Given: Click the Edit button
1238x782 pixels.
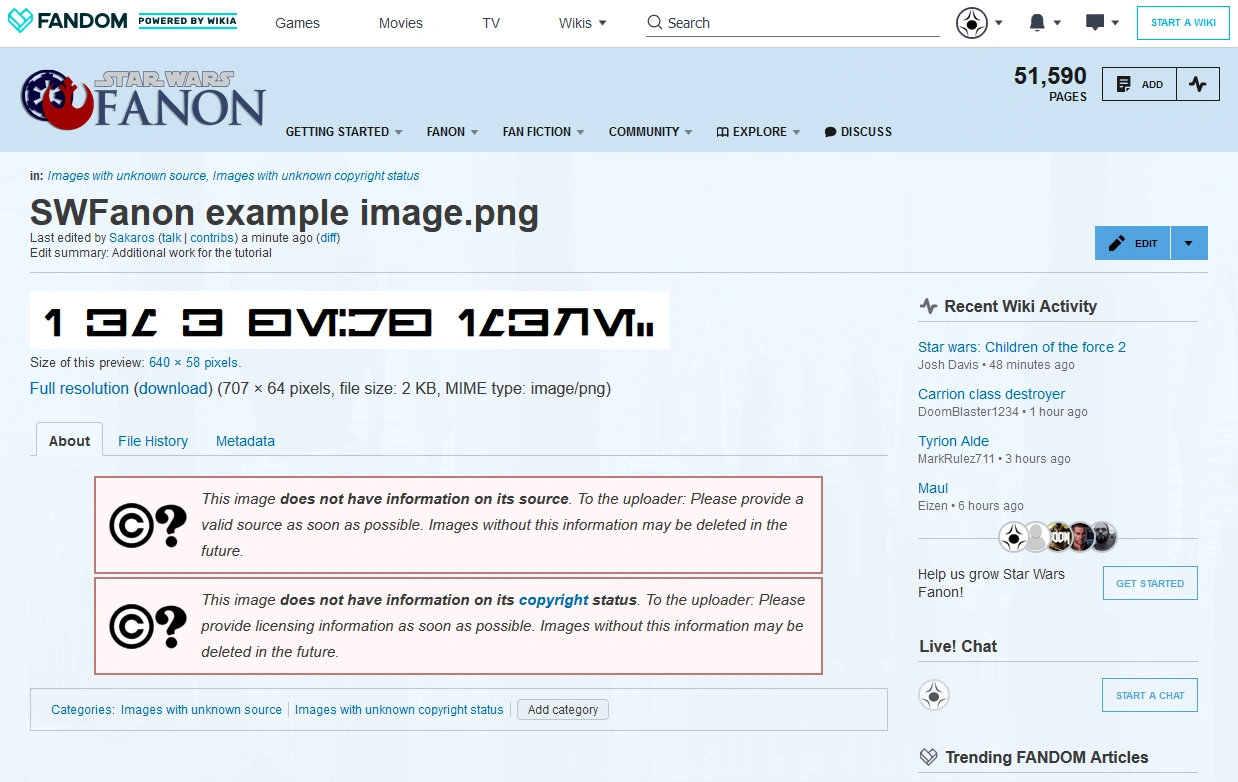Looking at the screenshot, I should pyautogui.click(x=1133, y=243).
